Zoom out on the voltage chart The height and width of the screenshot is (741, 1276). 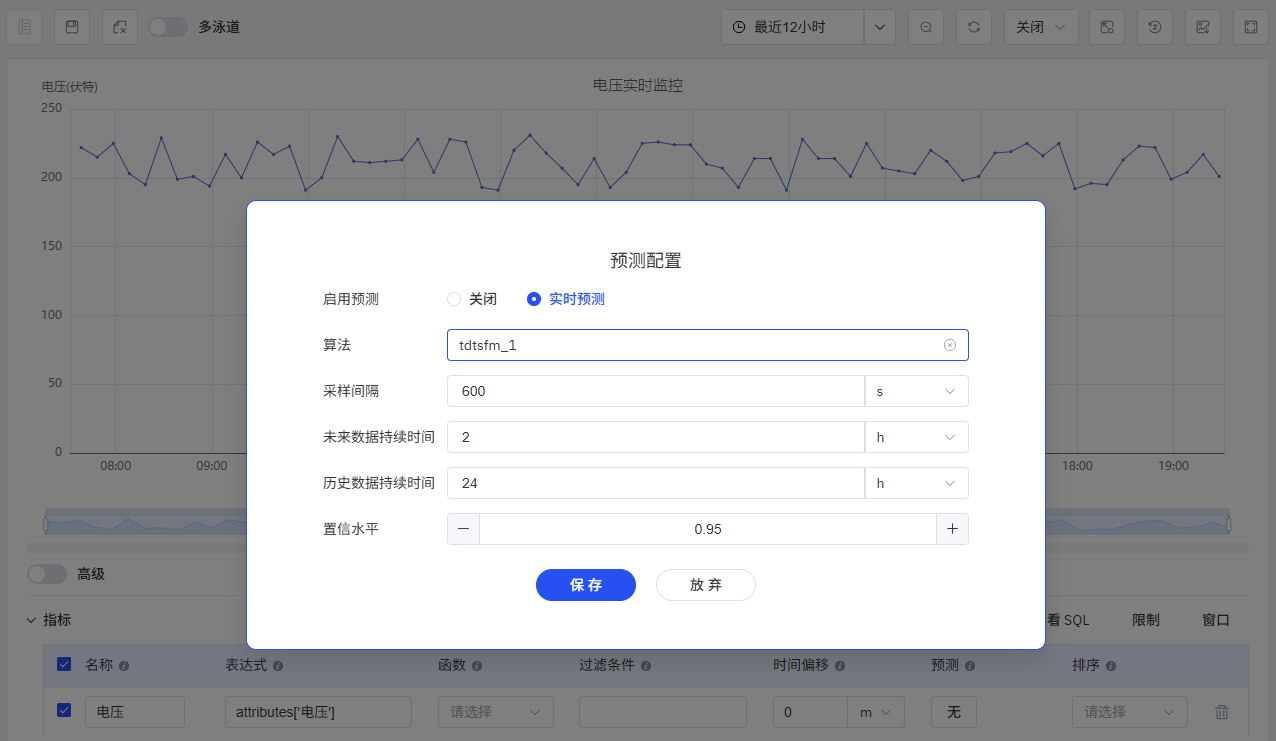[x=925, y=27]
